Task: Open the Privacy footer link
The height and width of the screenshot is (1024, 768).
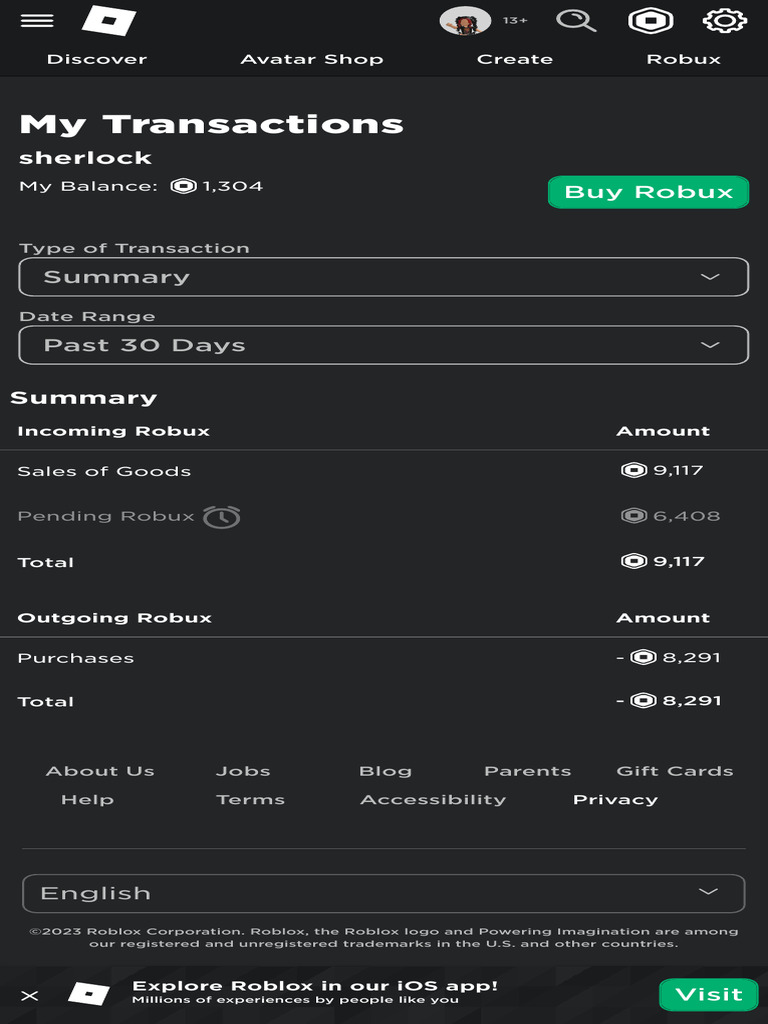Action: 615,800
